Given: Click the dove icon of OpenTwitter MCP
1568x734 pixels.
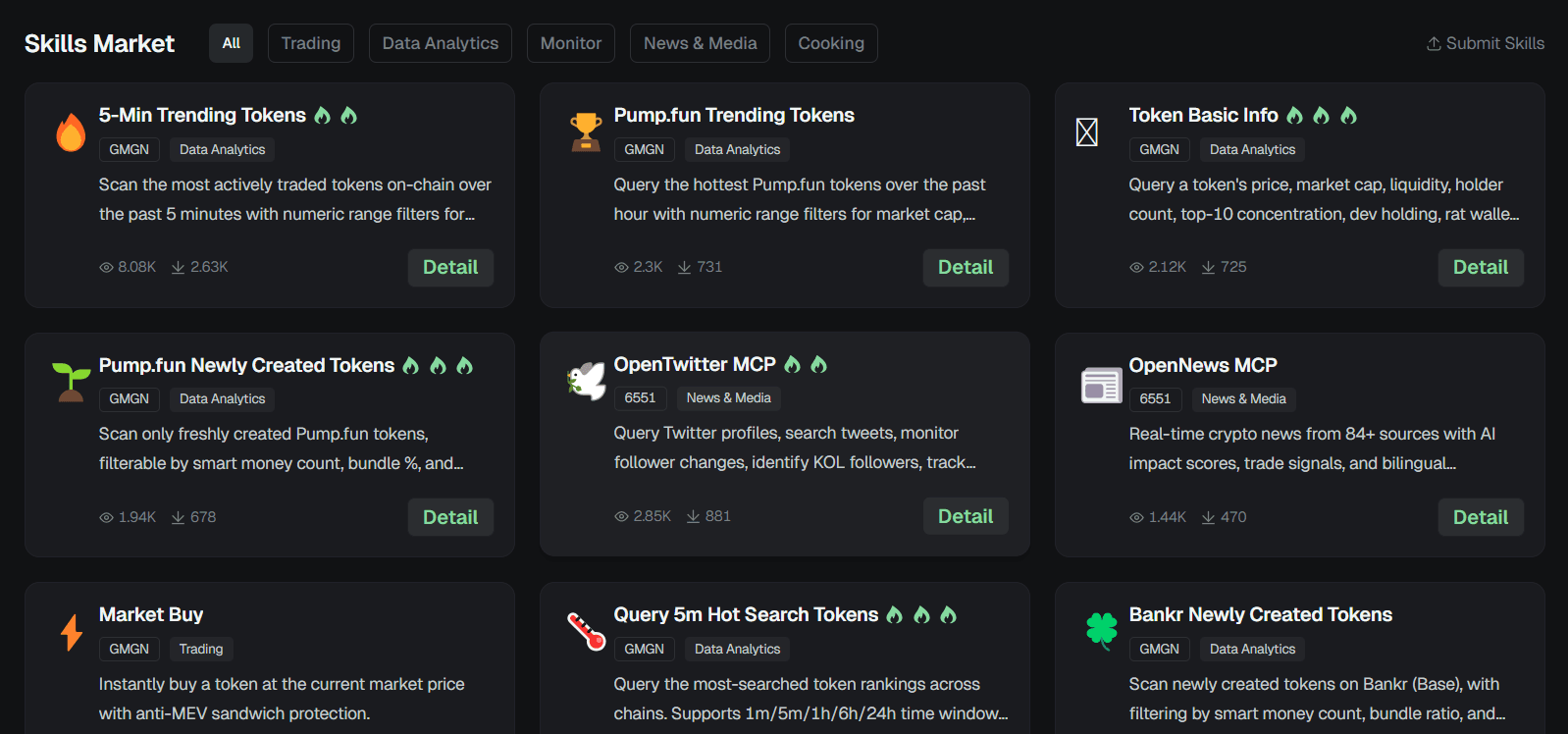Looking at the screenshot, I should click(x=586, y=381).
